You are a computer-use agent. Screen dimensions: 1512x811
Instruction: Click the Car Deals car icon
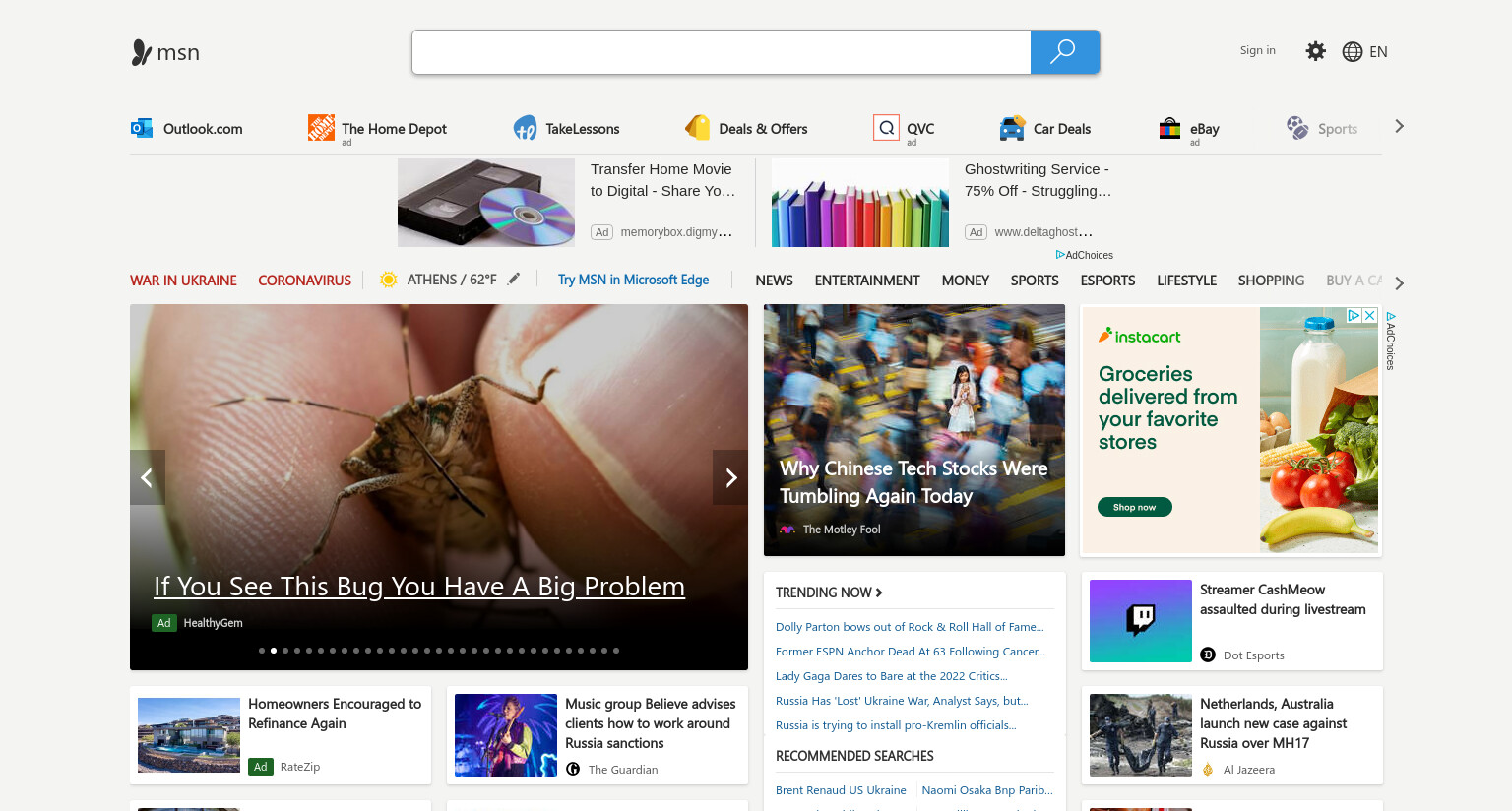[x=1012, y=128]
